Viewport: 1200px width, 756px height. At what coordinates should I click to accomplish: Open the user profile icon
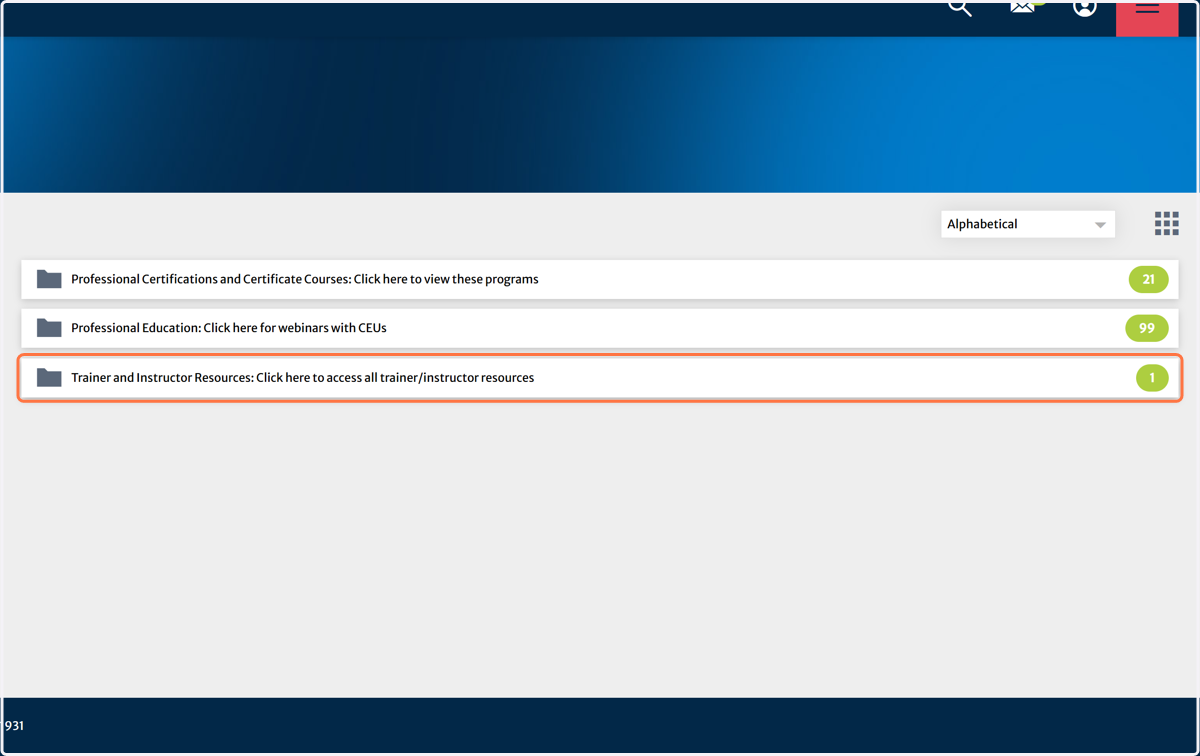coord(1085,7)
